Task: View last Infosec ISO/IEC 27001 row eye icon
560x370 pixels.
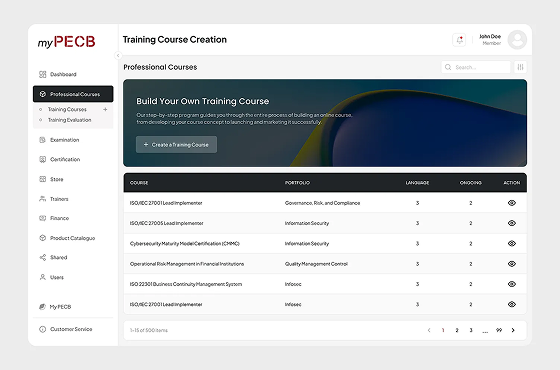Action: (512, 304)
